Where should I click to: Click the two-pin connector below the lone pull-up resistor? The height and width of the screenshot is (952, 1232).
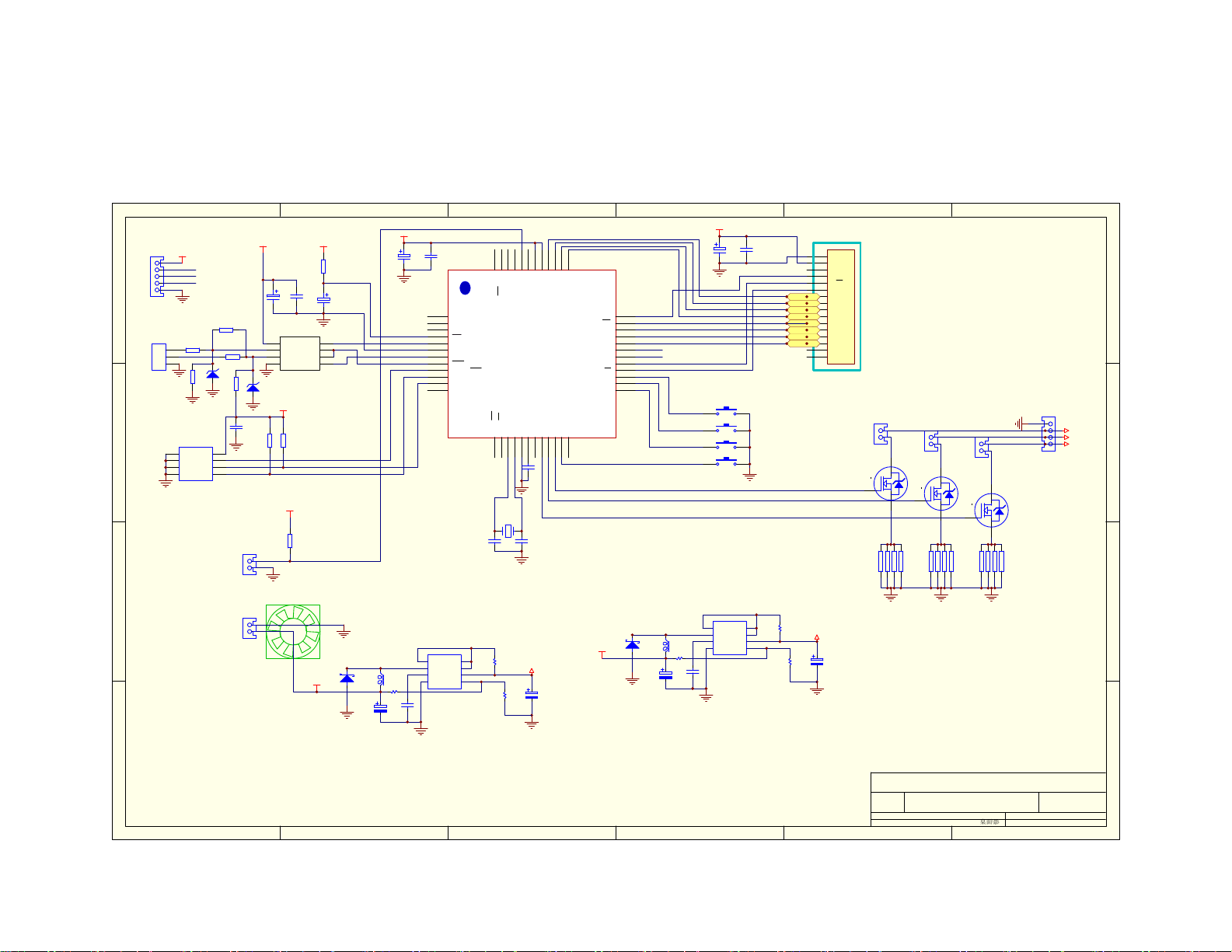coord(250,564)
